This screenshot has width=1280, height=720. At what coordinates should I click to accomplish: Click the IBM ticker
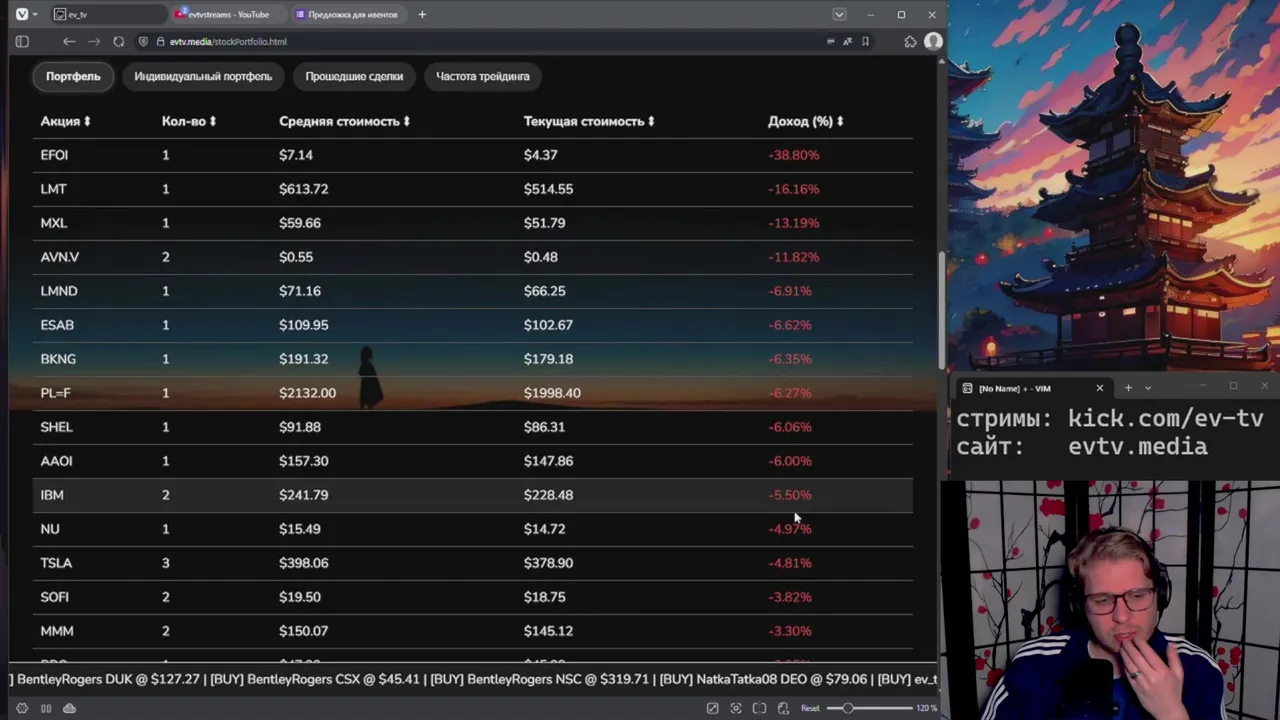click(52, 495)
